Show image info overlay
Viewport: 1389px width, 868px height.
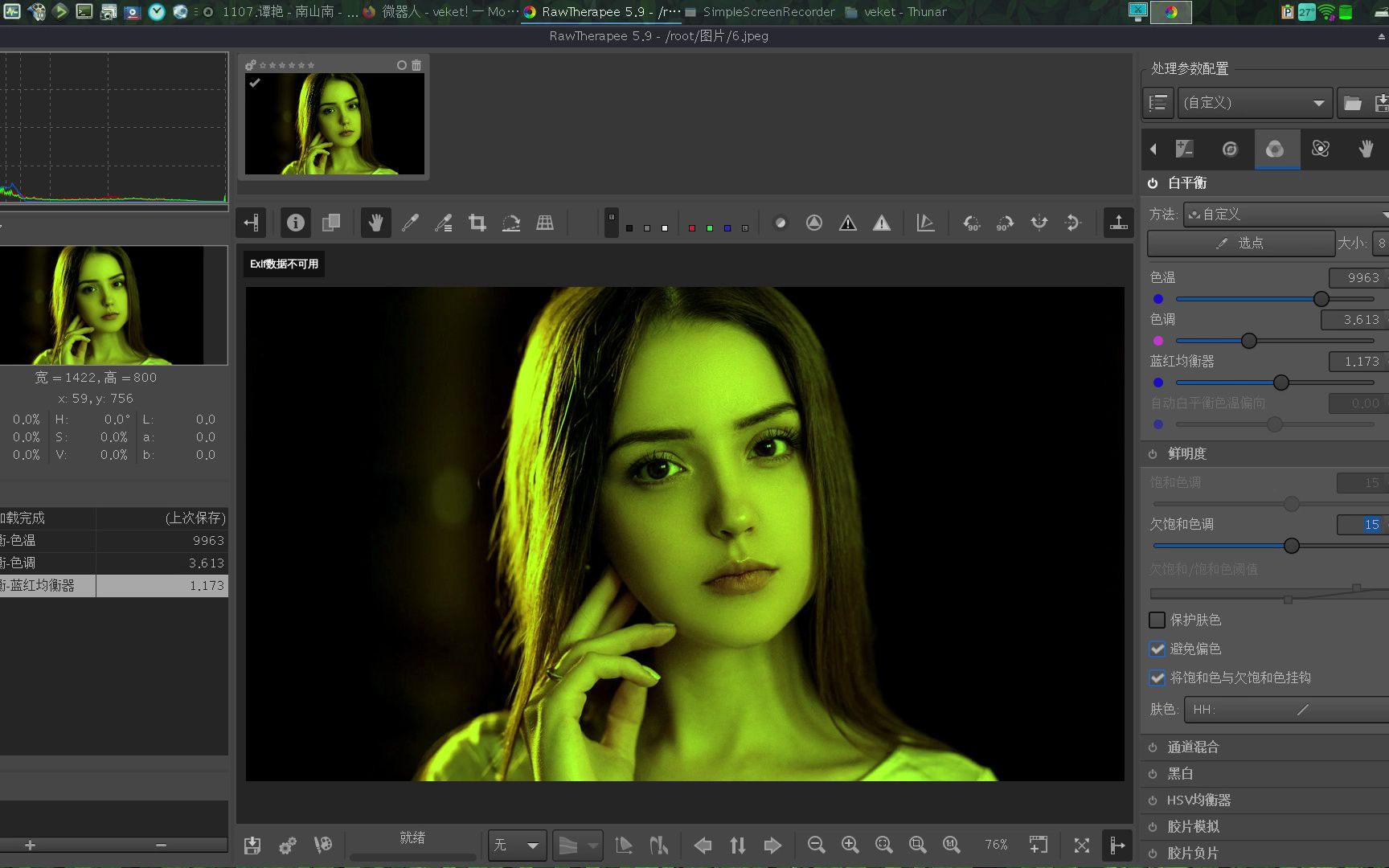296,223
